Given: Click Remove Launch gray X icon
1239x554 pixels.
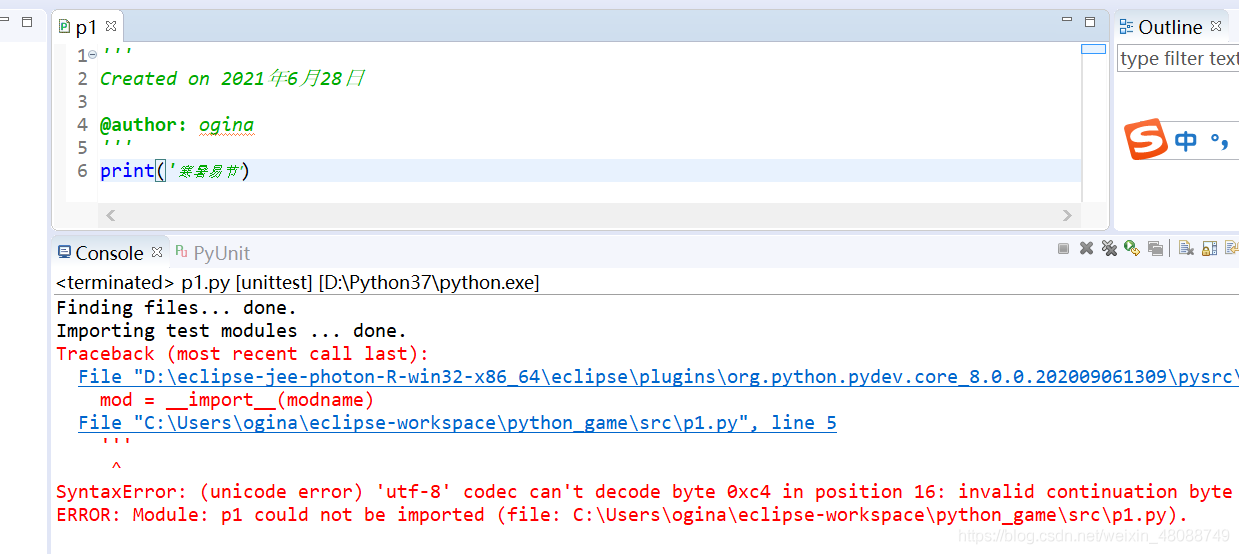Looking at the screenshot, I should [1086, 249].
